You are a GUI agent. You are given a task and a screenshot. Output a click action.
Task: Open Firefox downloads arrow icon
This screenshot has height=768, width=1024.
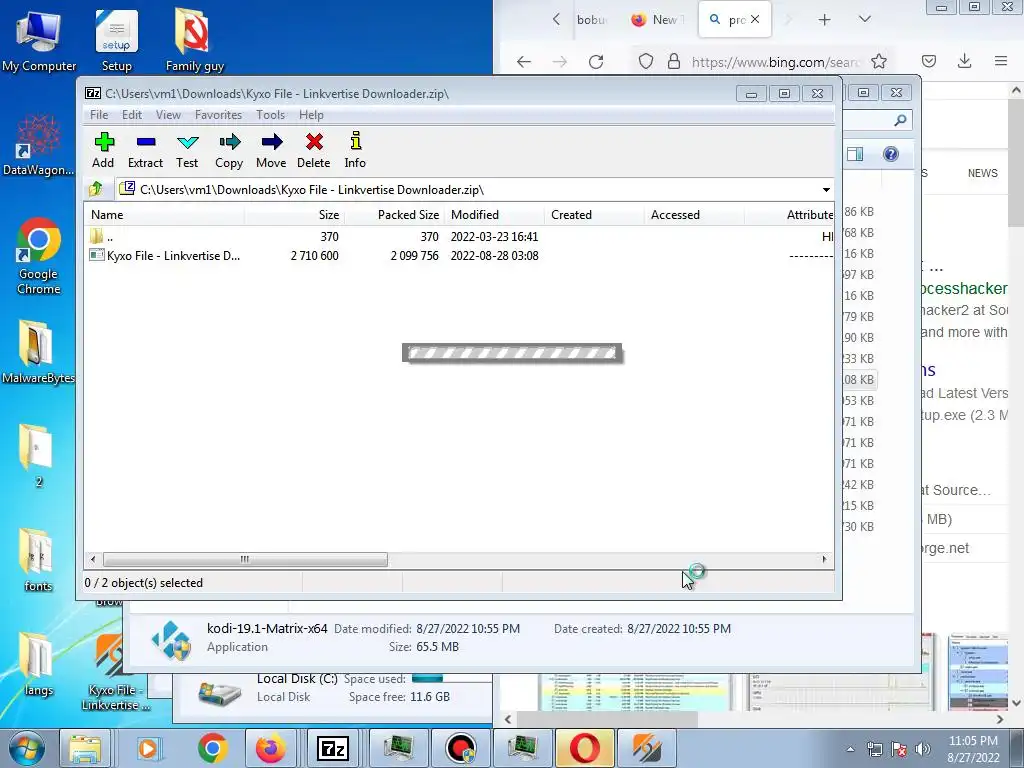click(x=965, y=61)
